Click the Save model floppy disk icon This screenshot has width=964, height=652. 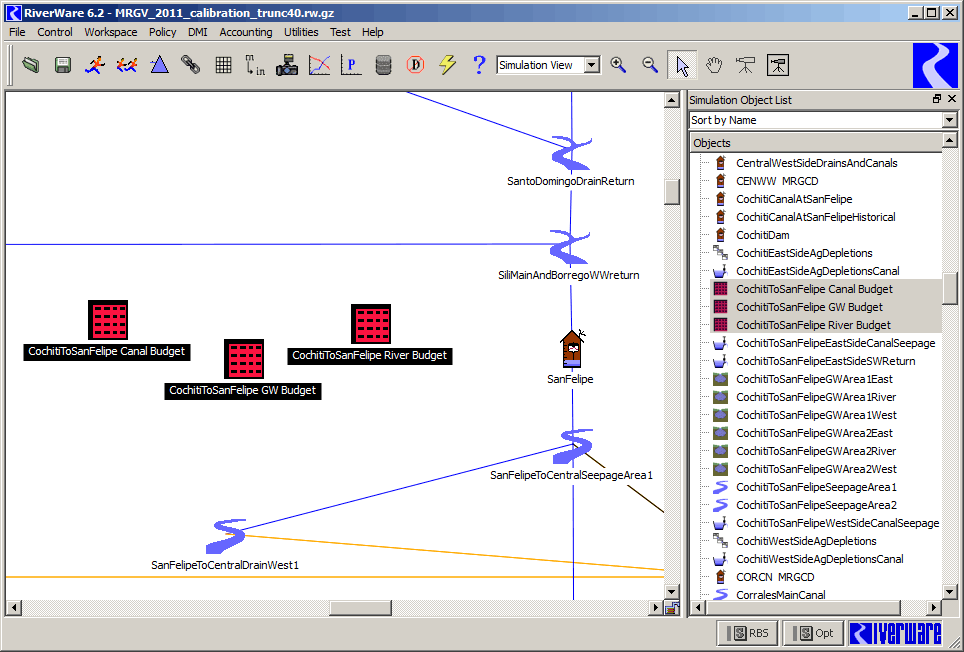click(x=63, y=65)
